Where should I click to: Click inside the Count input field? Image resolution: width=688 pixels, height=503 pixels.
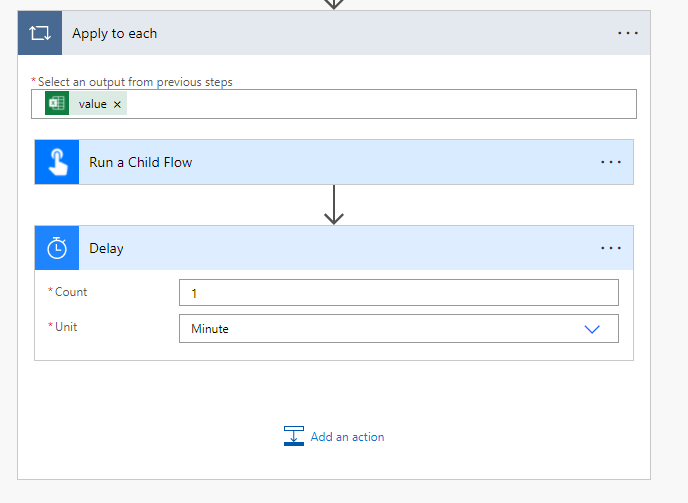click(x=398, y=292)
